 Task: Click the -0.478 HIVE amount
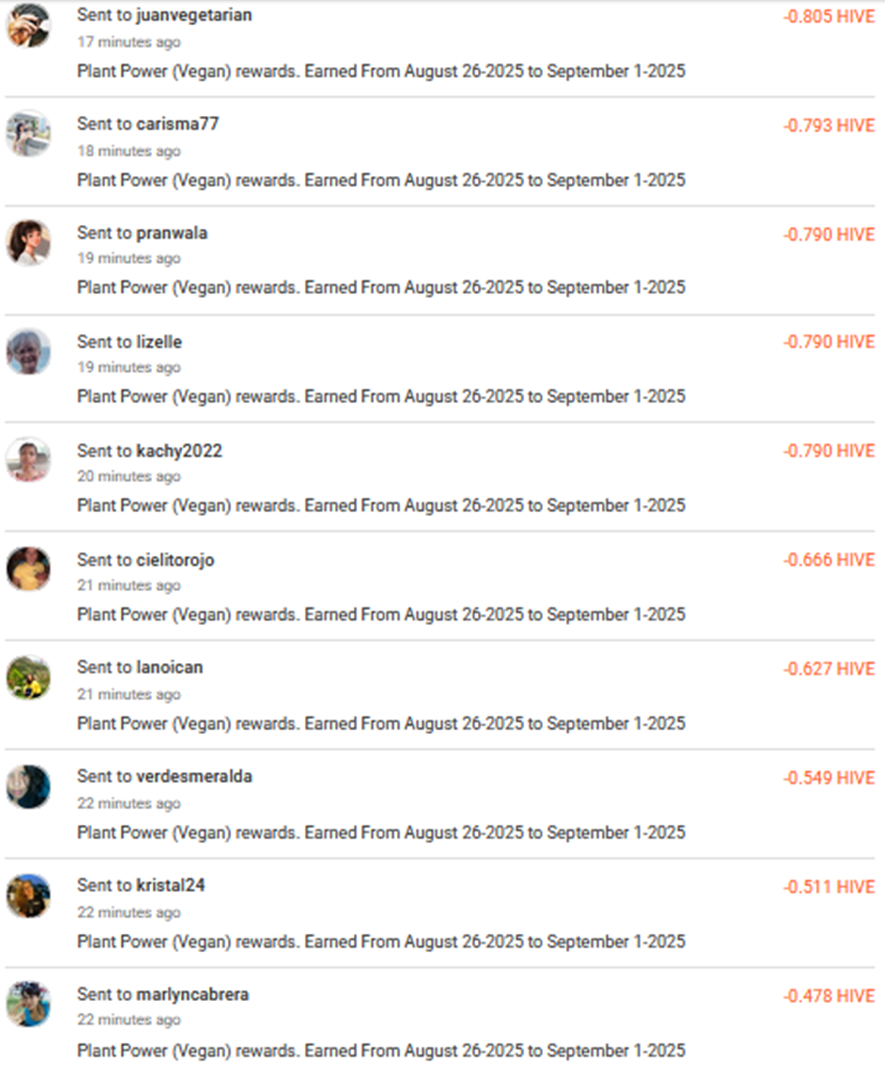coord(829,996)
